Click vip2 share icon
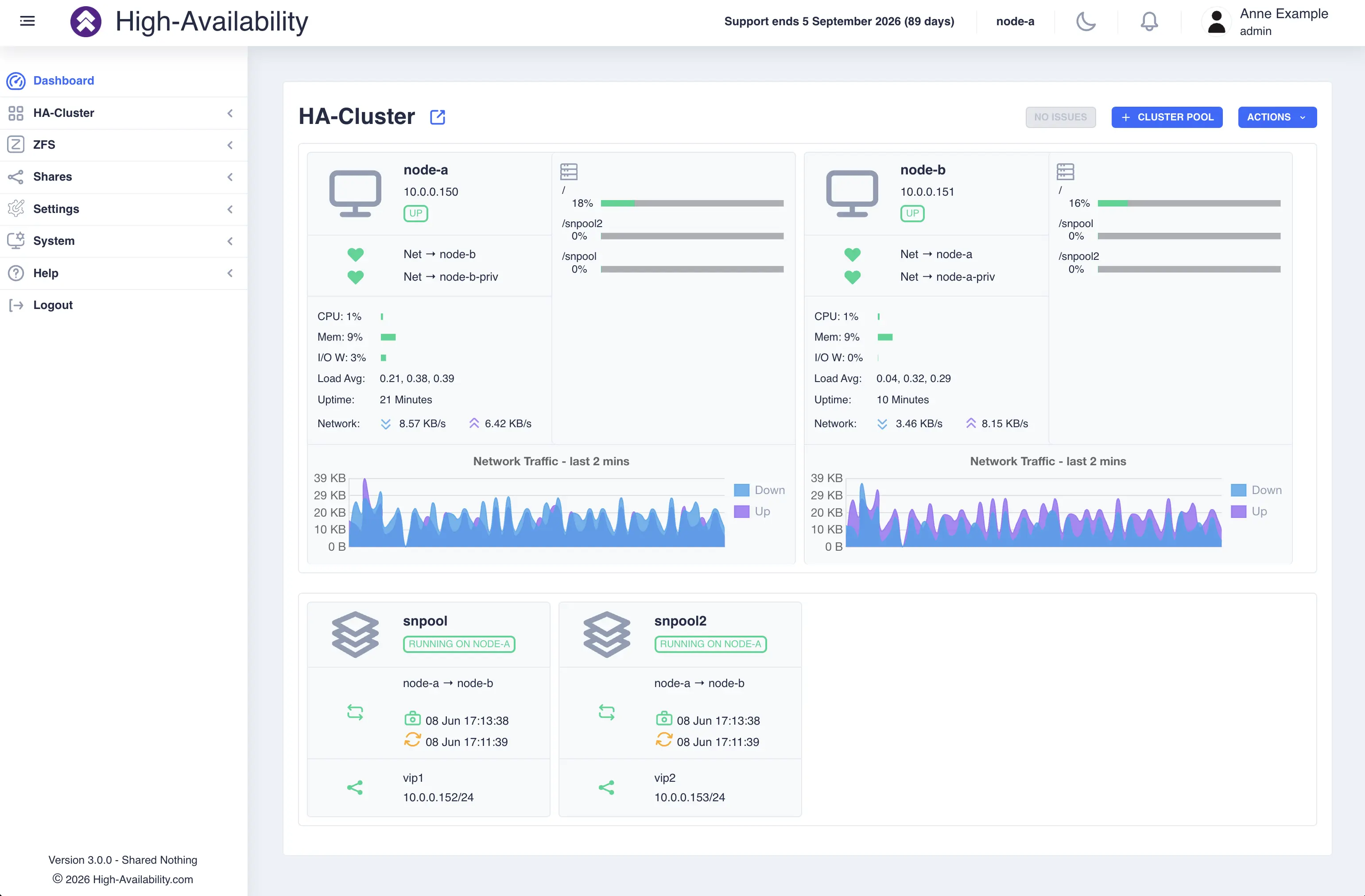1365x896 pixels. (606, 787)
